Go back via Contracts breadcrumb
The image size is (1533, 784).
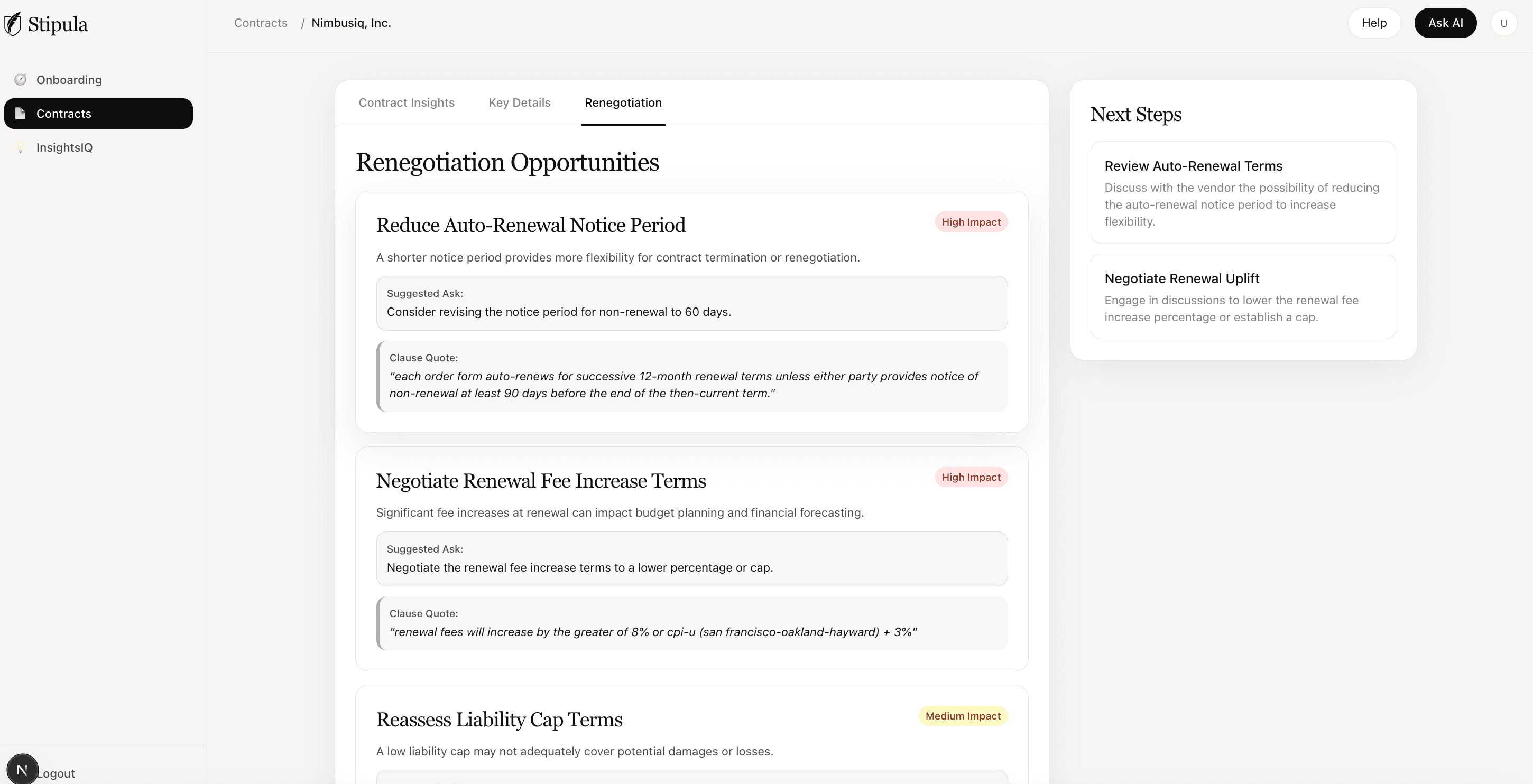261,23
